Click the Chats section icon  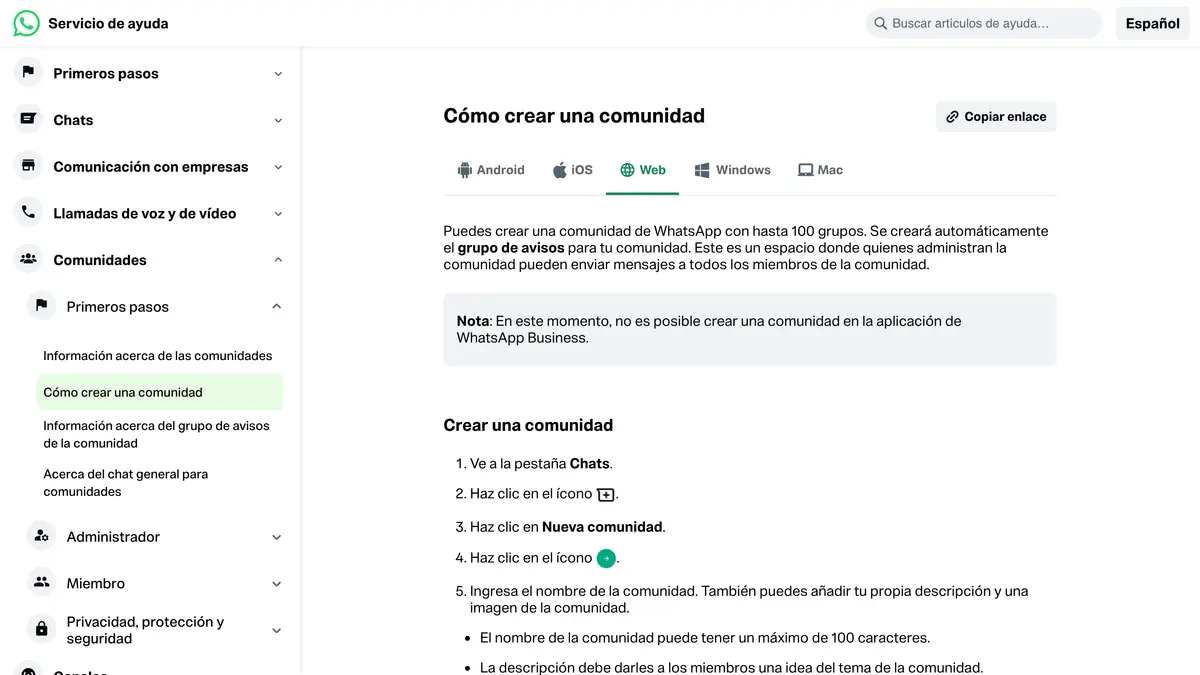pyautogui.click(x=28, y=119)
